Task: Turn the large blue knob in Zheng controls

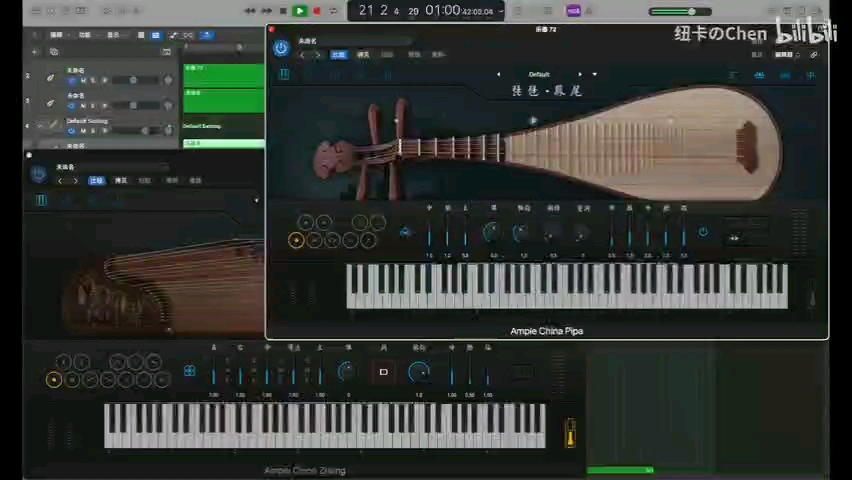Action: (x=418, y=372)
